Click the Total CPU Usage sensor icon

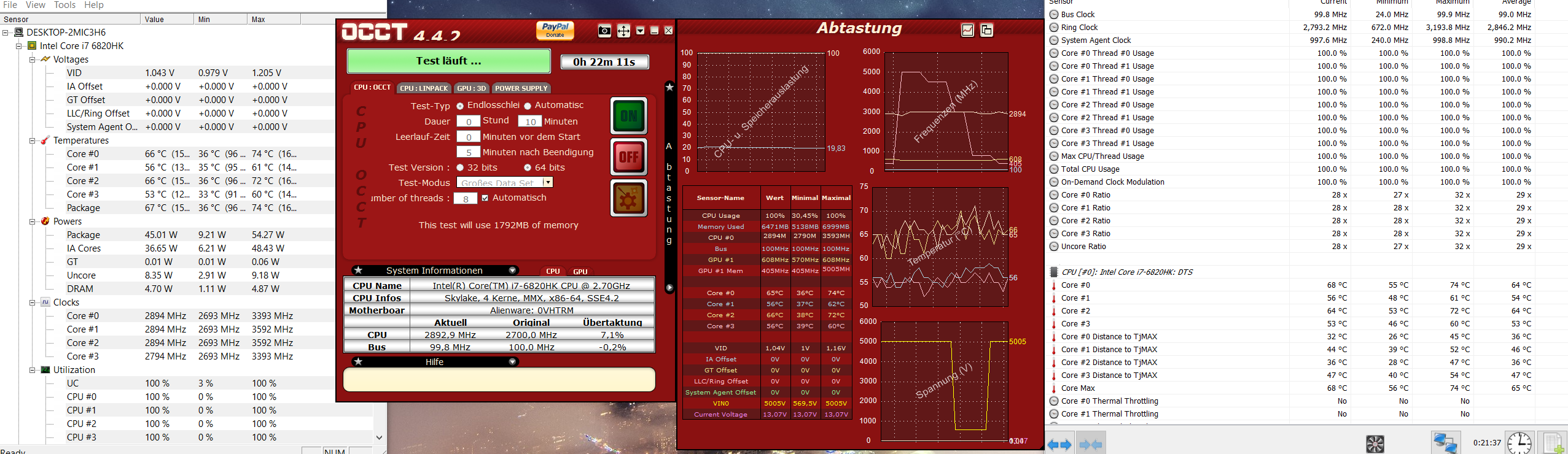coord(1054,169)
